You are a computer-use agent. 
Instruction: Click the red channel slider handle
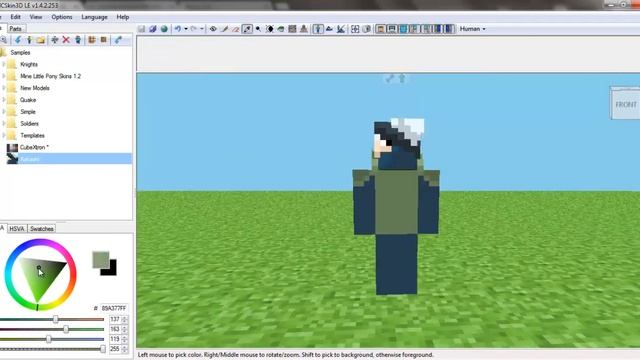click(56, 319)
